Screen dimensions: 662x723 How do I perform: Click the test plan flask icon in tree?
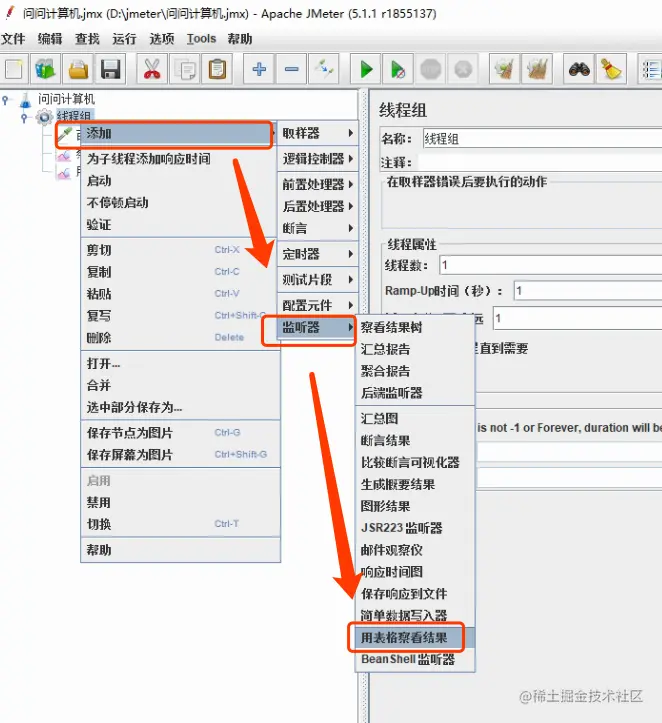click(26, 100)
